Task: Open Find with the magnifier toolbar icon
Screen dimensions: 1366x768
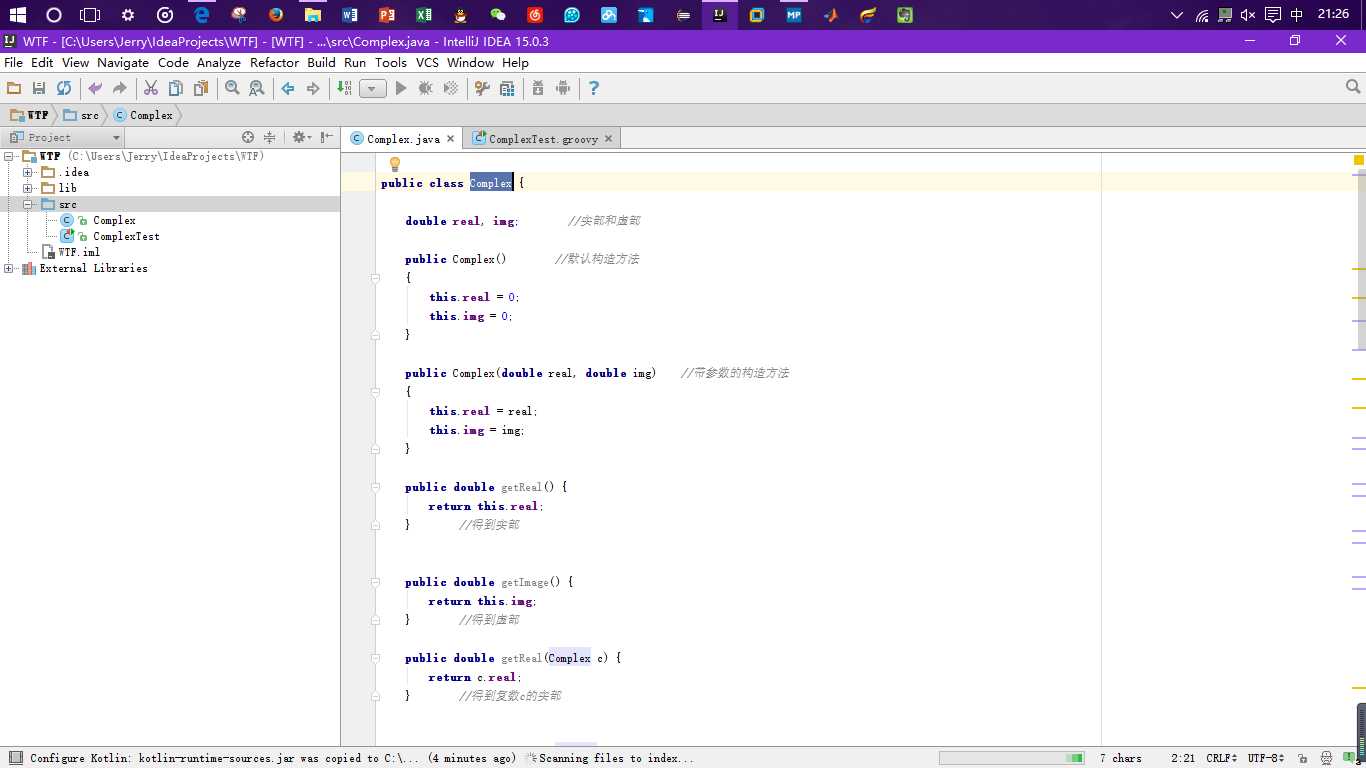Action: [x=232, y=88]
